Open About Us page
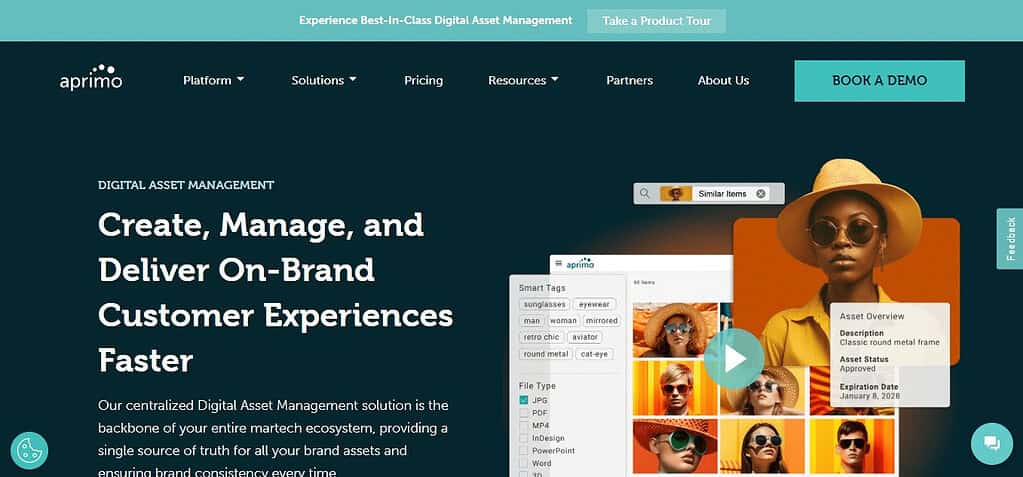The width and height of the screenshot is (1023, 477). coord(724,80)
